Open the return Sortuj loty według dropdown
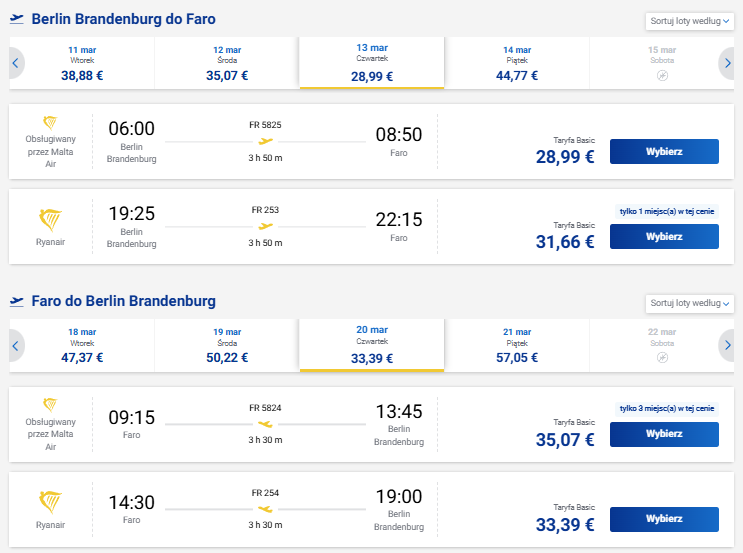 [689, 303]
